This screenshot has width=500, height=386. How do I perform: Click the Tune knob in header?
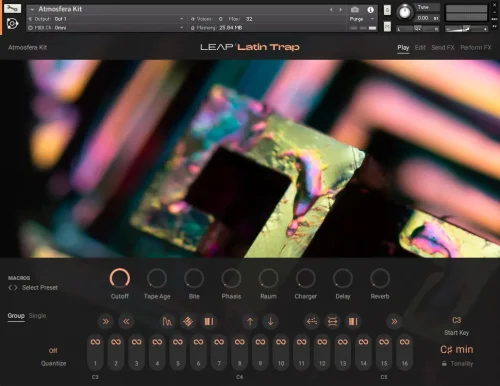coord(405,12)
